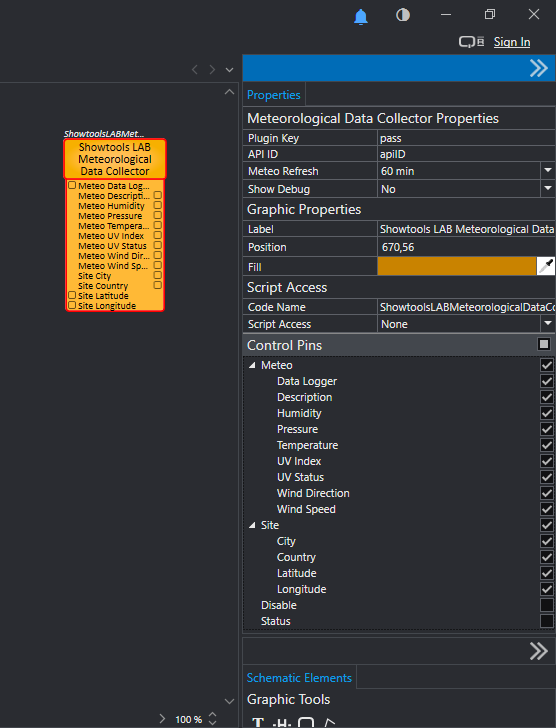This screenshot has height=728, width=556.
Task: Uncheck the Humidity pin checkbox
Action: coord(547,413)
